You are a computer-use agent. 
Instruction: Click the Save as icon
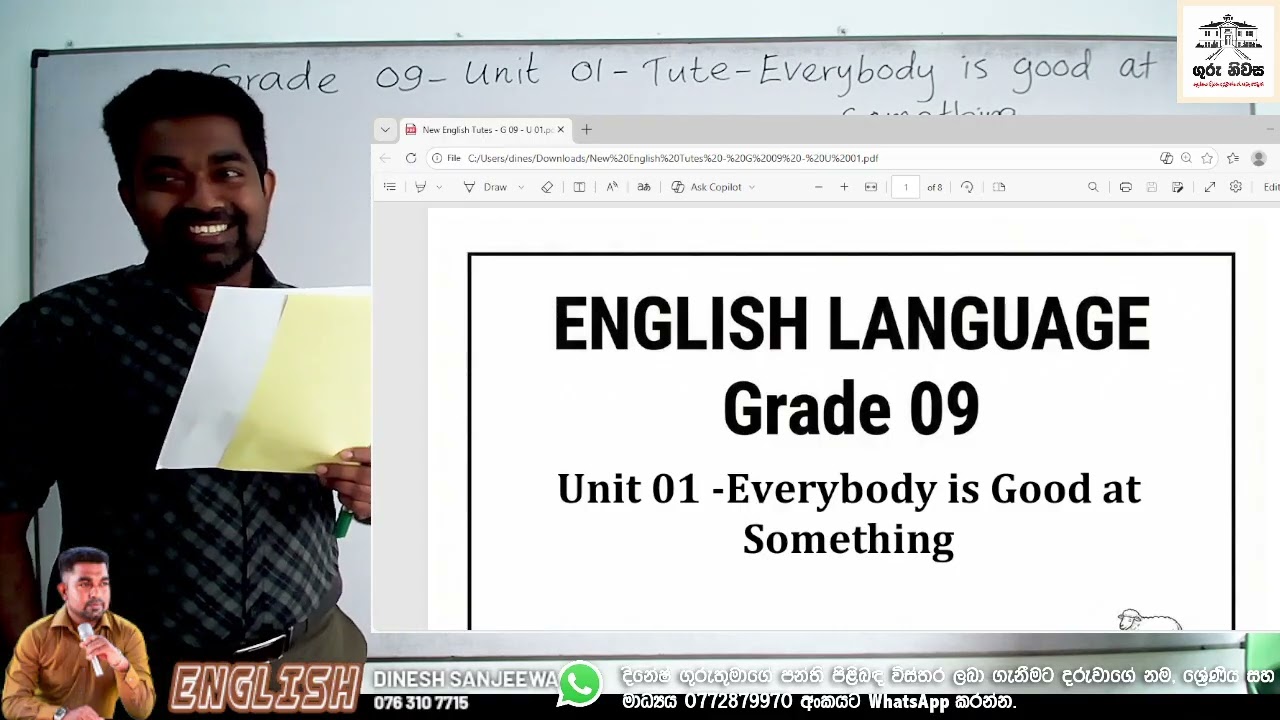[x=1178, y=187]
